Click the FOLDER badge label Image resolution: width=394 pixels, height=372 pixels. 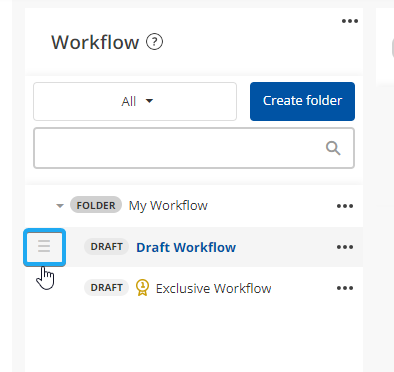[96, 205]
